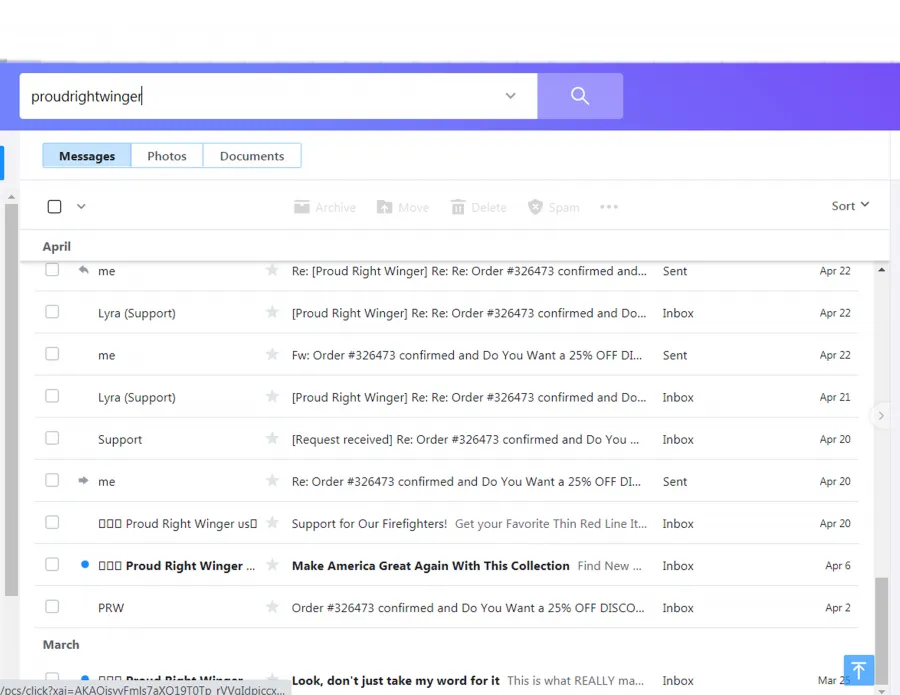The height and width of the screenshot is (695, 900).
Task: Click 'Sent' folder label on 'Fw: Order' row
Action: [x=674, y=355]
